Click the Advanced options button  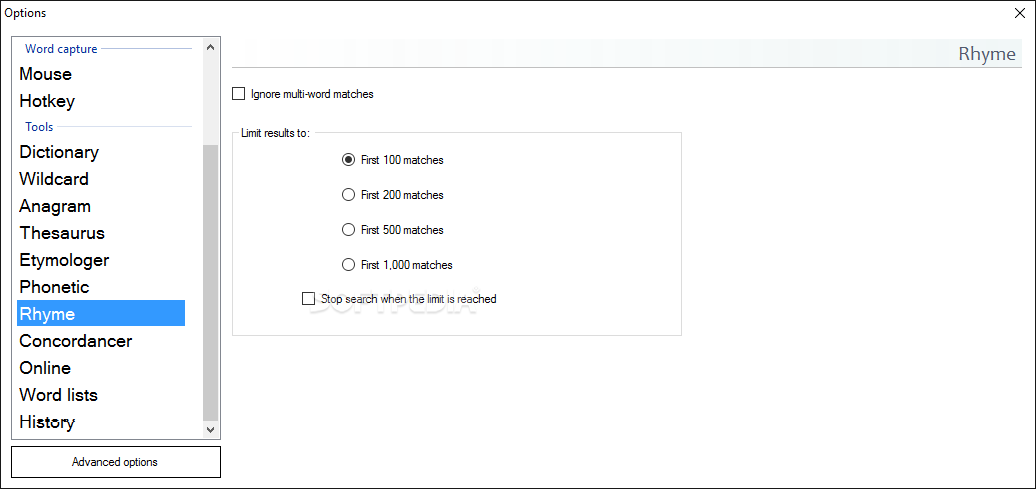coord(115,462)
